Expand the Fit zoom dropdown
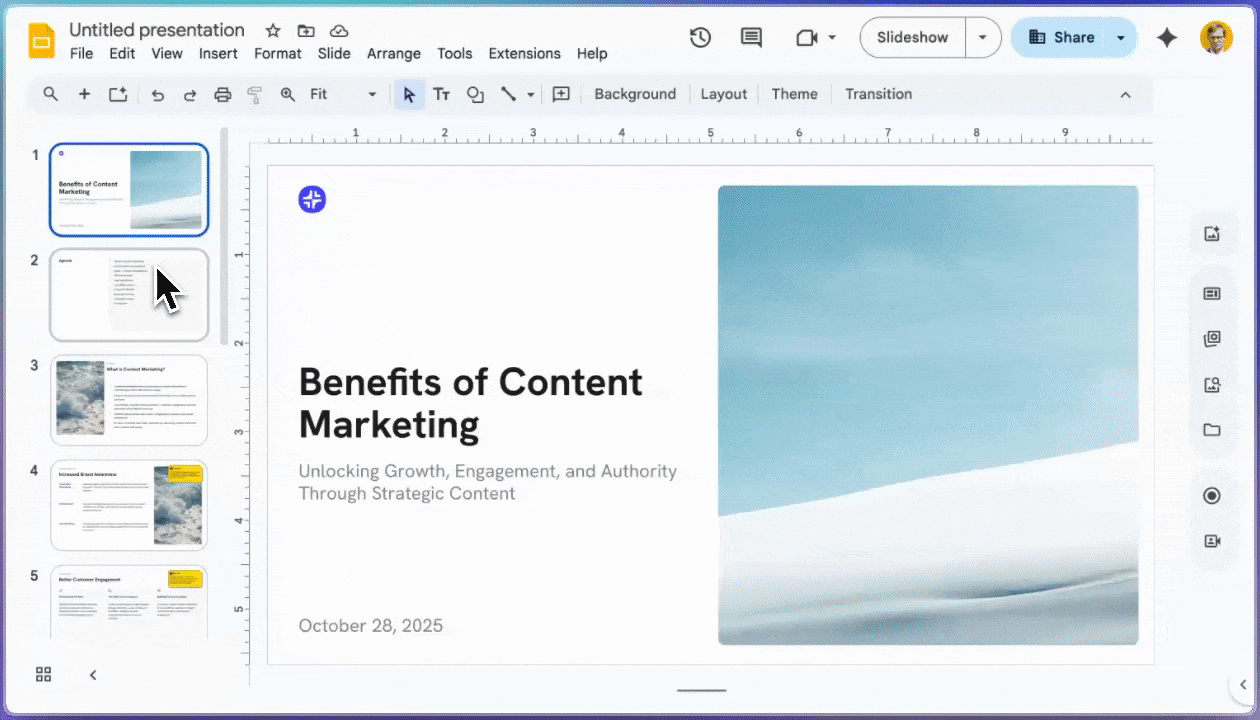1260x720 pixels. (372, 94)
